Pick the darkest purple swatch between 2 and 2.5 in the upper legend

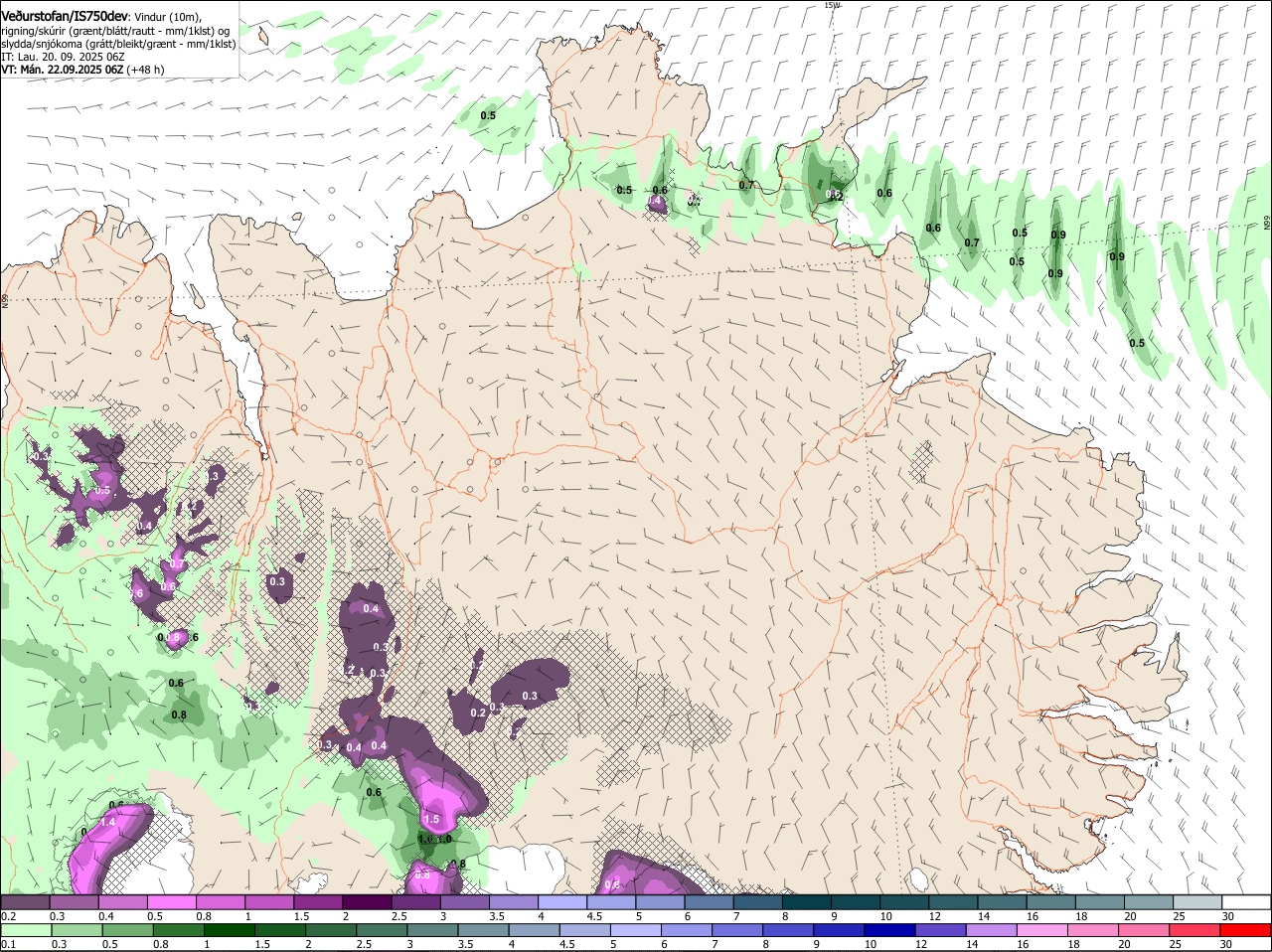pyautogui.click(x=370, y=901)
